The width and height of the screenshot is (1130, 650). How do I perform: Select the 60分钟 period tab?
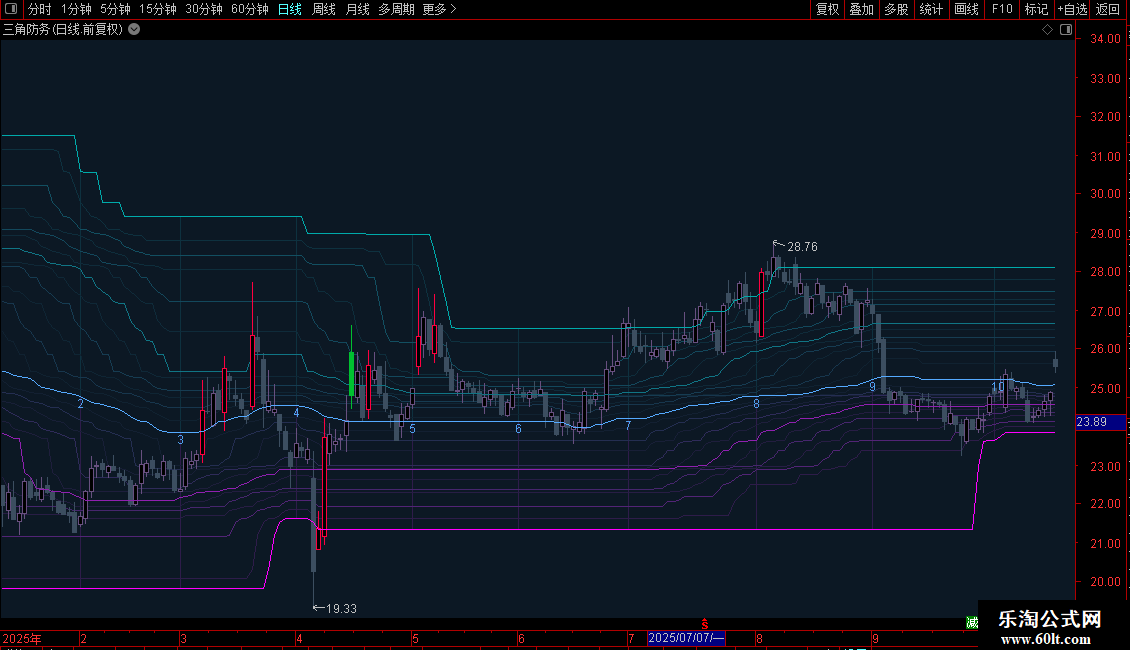point(249,9)
